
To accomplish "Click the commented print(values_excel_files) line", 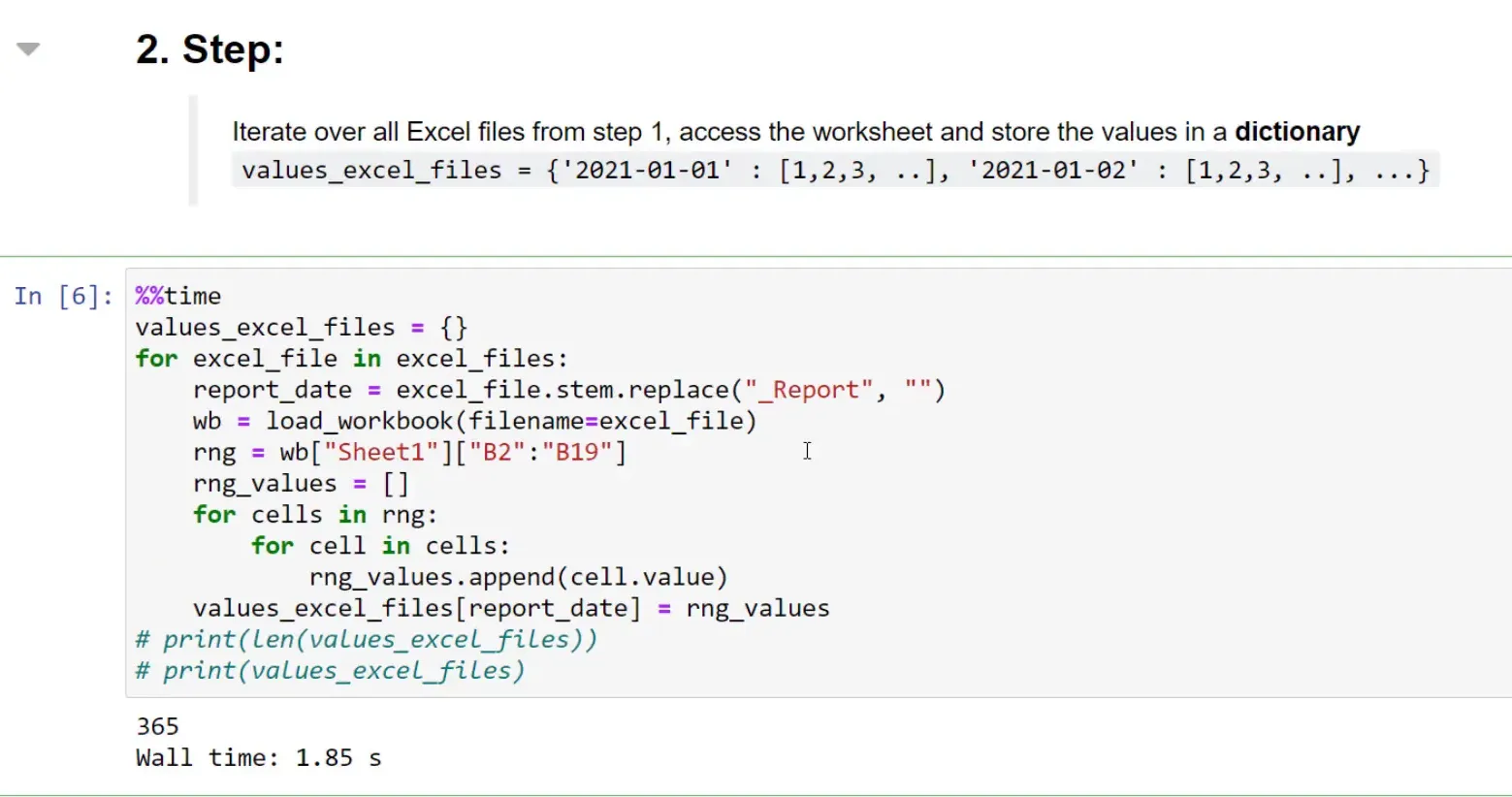I will (x=329, y=669).
